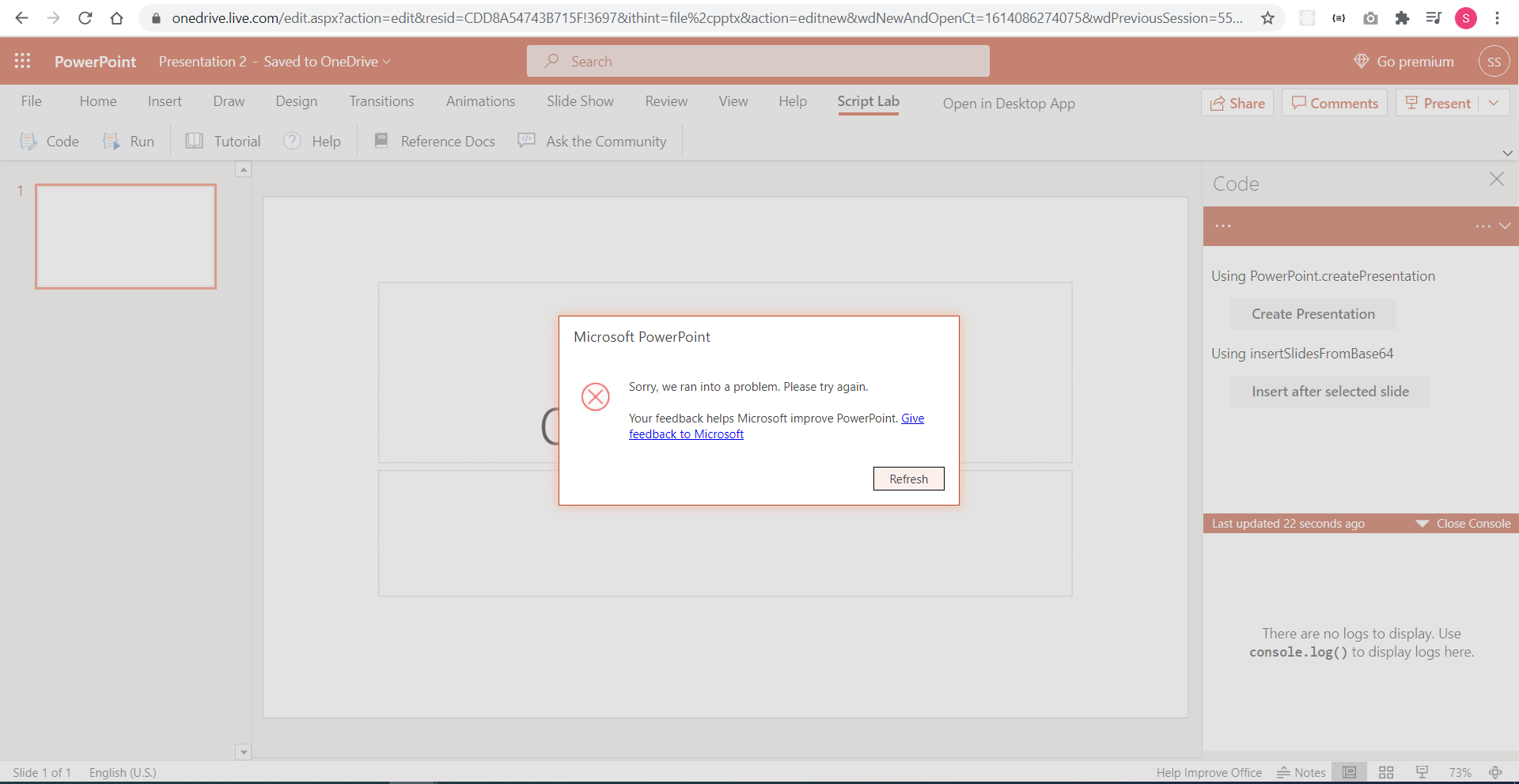Open the SS account profile circle

click(1494, 61)
